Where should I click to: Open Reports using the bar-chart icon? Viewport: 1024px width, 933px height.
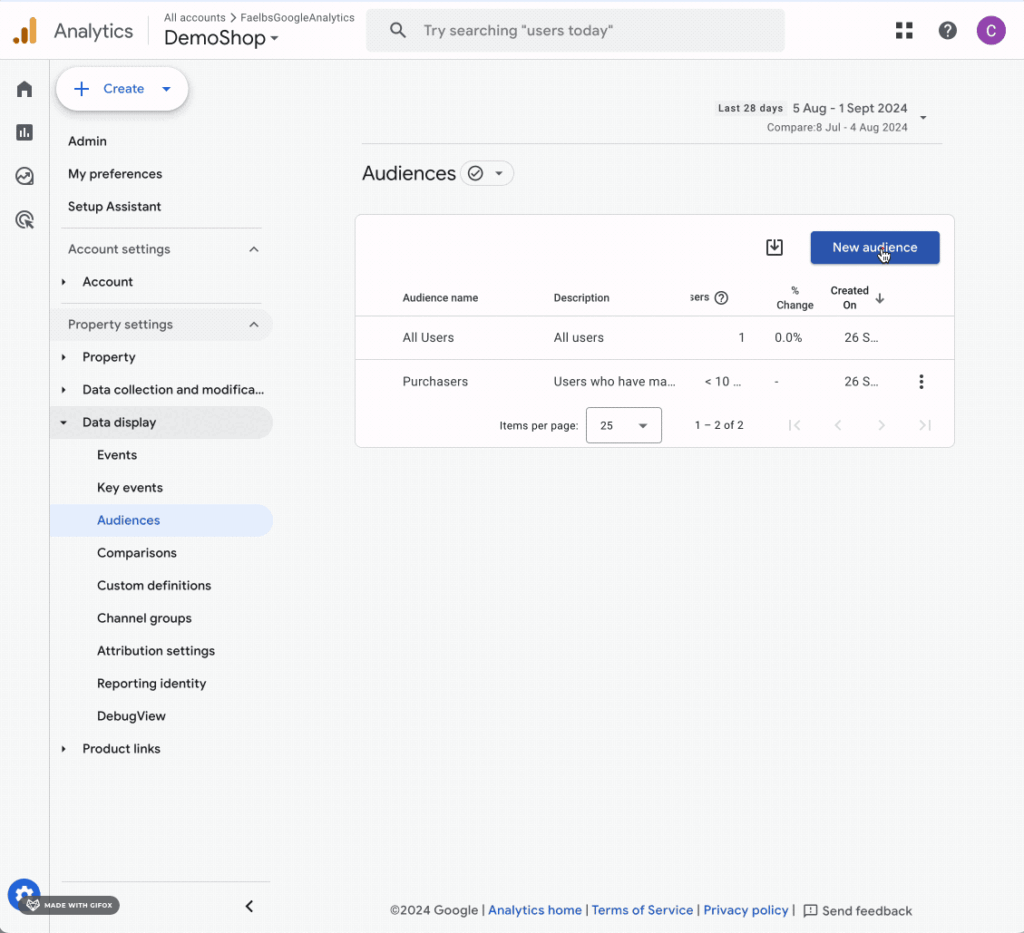click(23, 132)
